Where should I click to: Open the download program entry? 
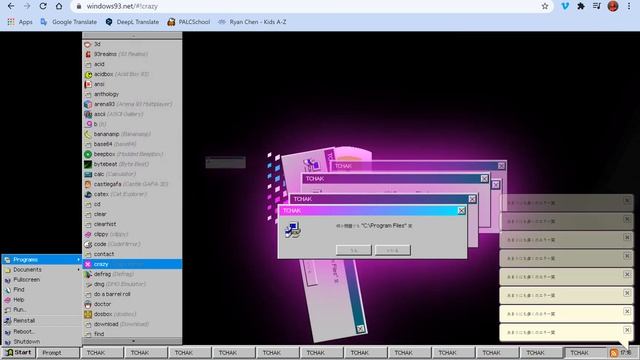pyautogui.click(x=132, y=324)
